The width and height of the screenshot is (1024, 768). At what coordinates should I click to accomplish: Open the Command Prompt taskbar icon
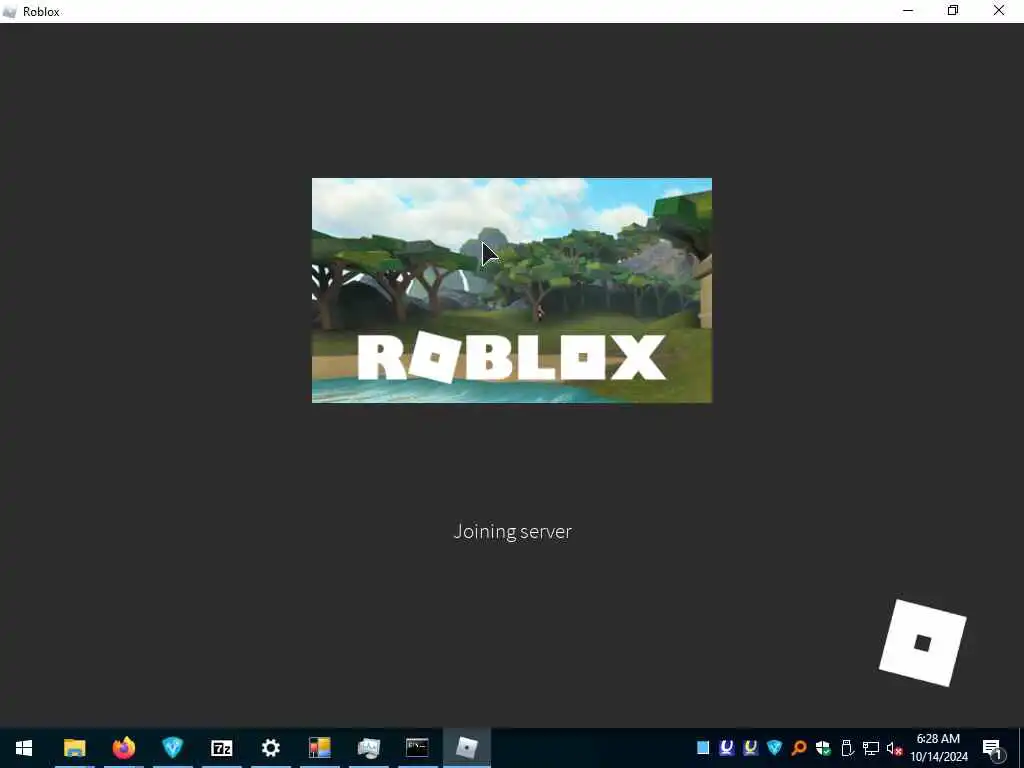coord(417,748)
